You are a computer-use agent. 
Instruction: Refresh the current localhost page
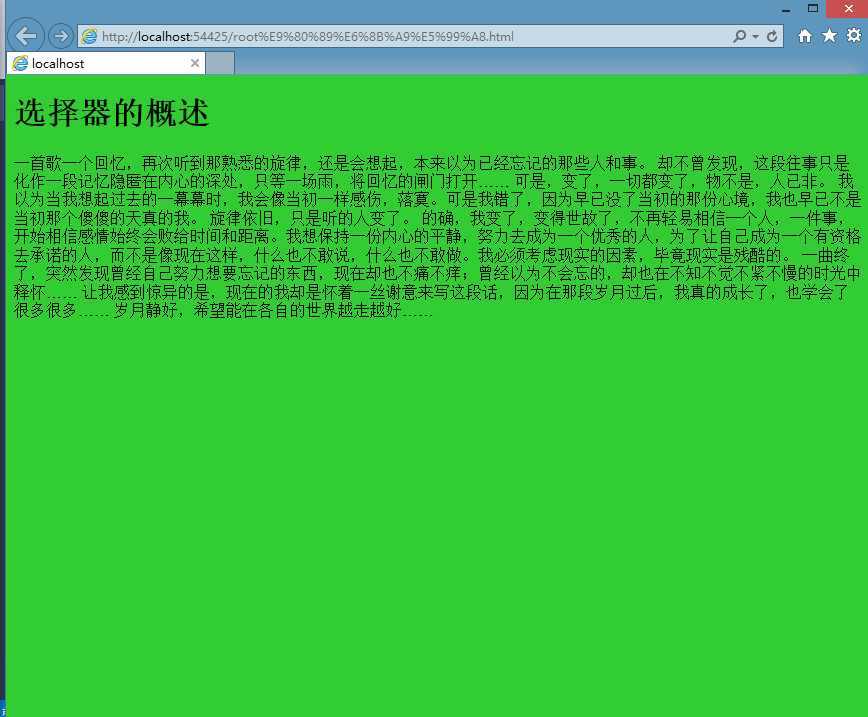click(772, 36)
